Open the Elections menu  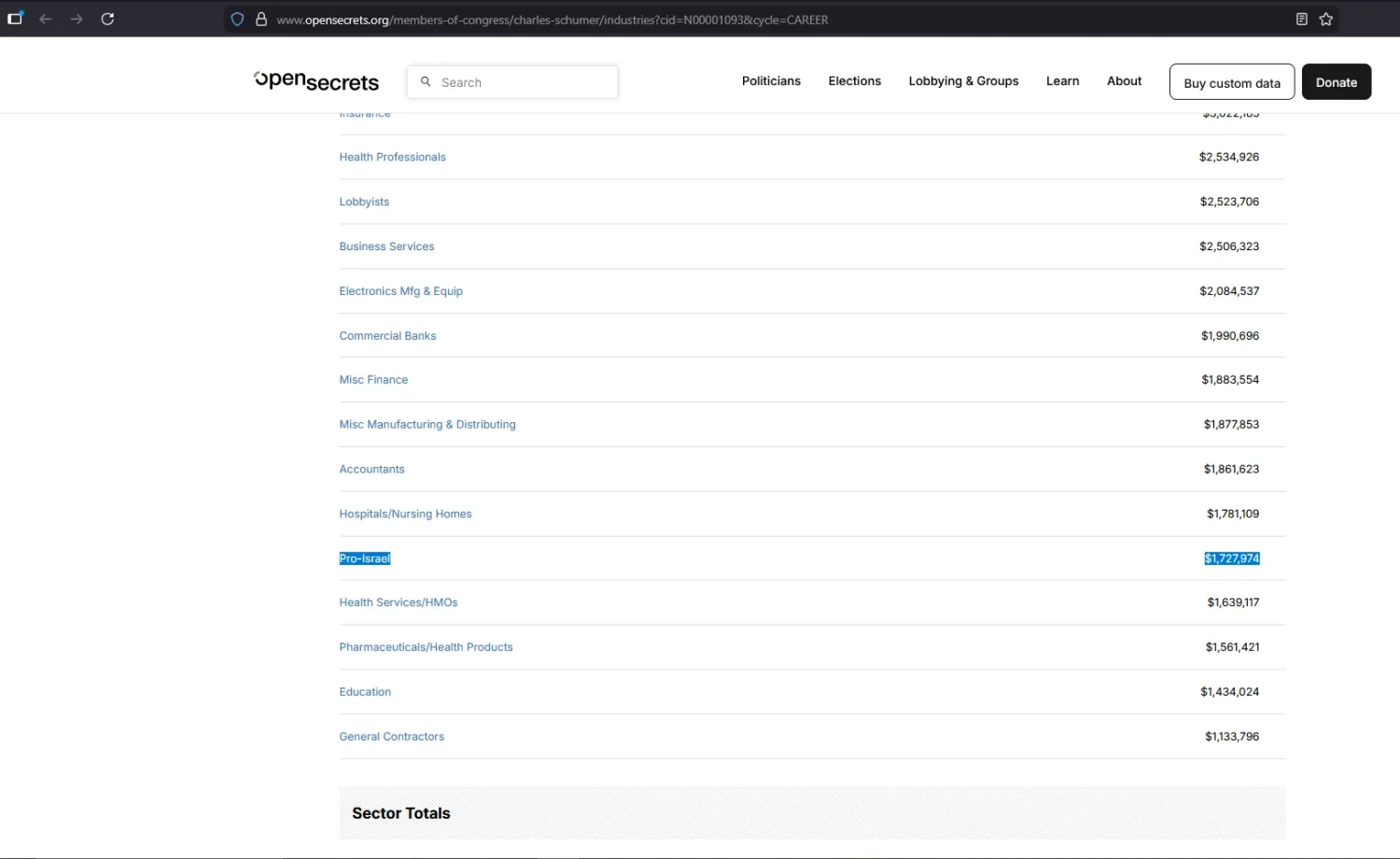tap(855, 81)
